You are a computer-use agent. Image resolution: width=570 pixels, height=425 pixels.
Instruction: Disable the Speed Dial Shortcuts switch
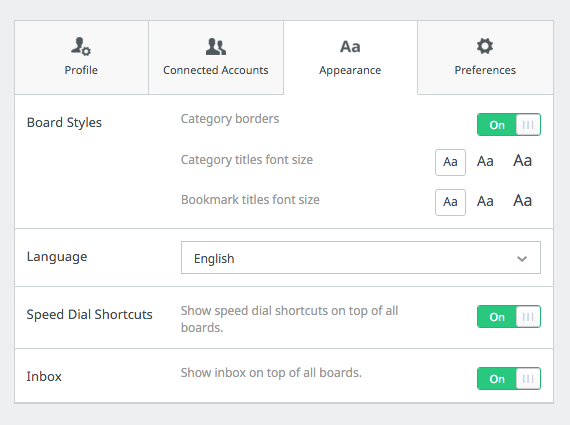pos(509,317)
